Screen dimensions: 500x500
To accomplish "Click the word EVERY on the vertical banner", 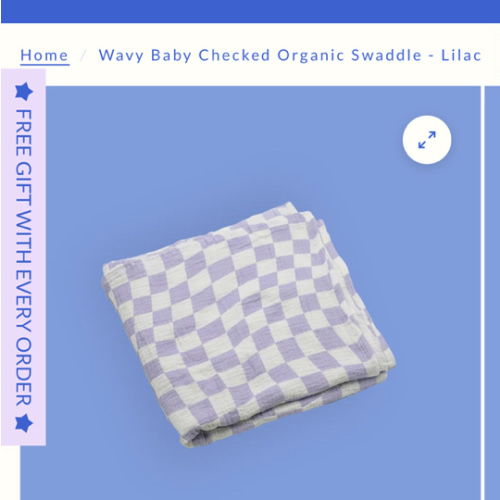I will (x=24, y=300).
